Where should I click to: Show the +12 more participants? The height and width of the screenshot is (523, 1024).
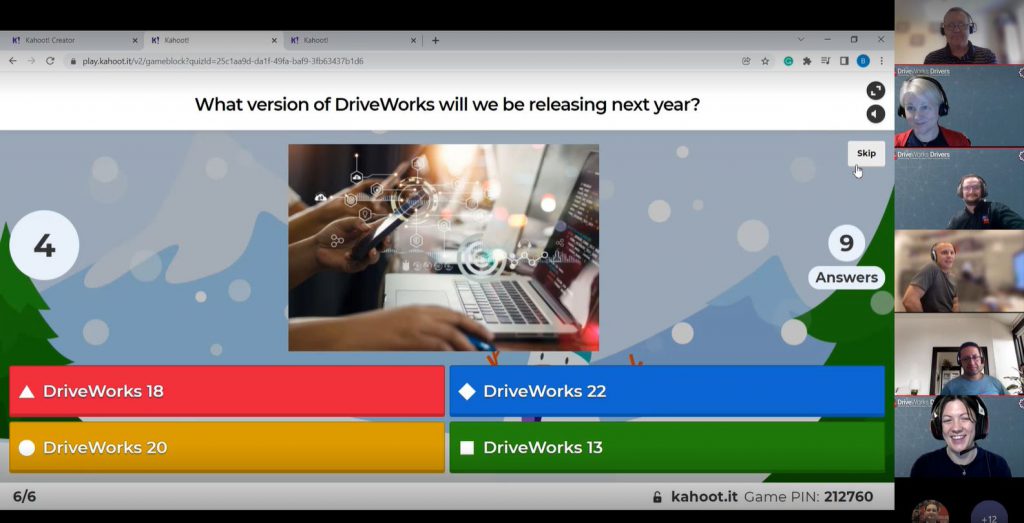coord(989,512)
